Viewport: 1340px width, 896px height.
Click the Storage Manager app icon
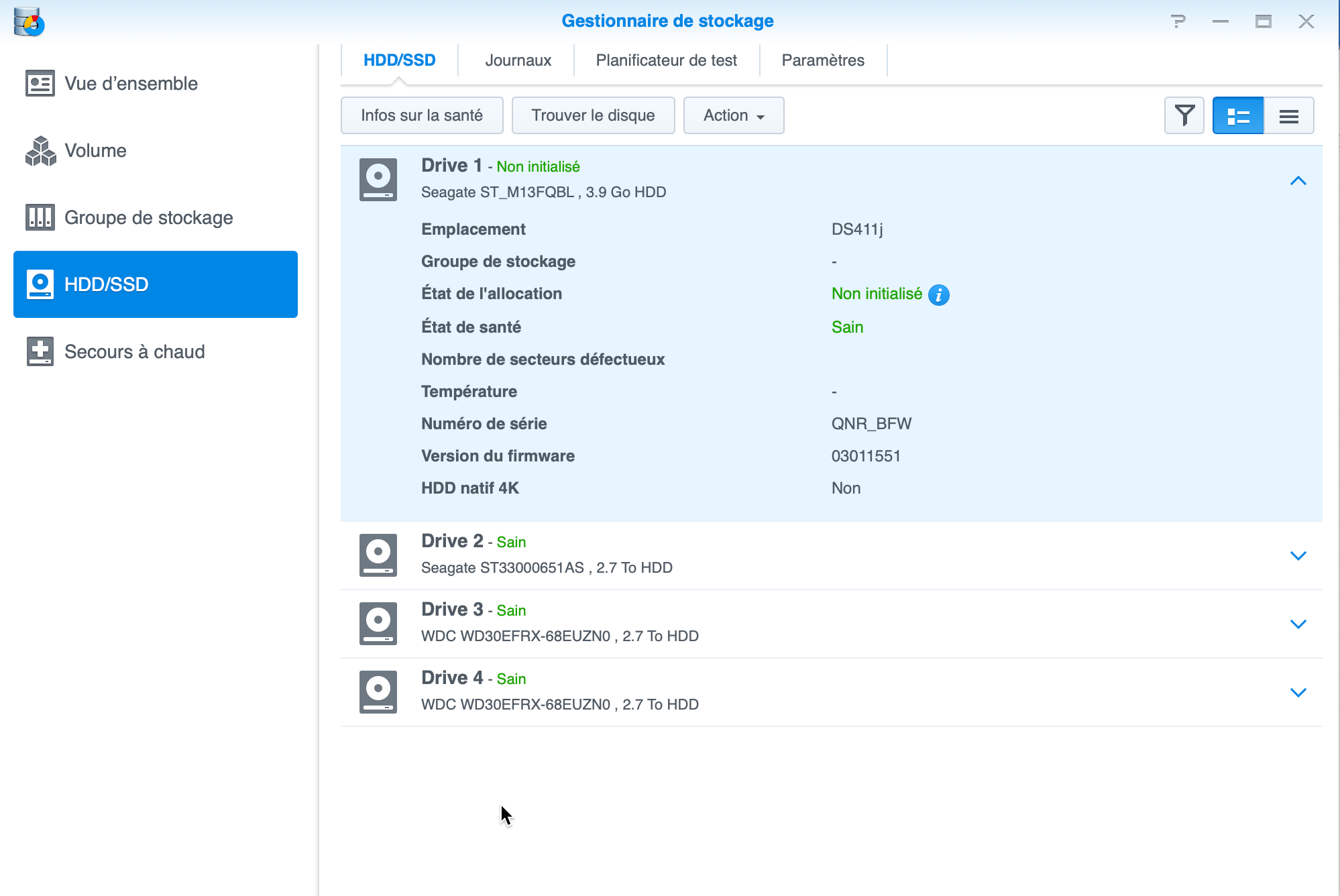point(29,21)
